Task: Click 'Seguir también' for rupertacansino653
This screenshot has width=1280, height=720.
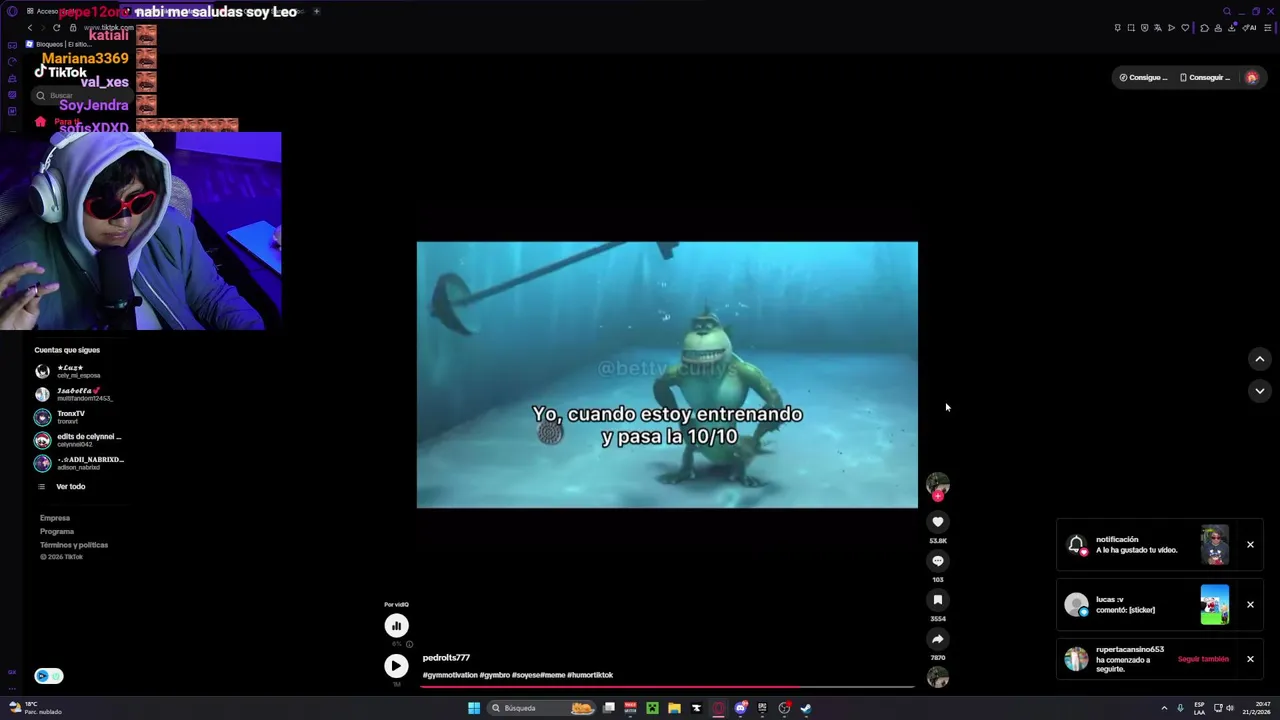Action: click(x=1203, y=659)
